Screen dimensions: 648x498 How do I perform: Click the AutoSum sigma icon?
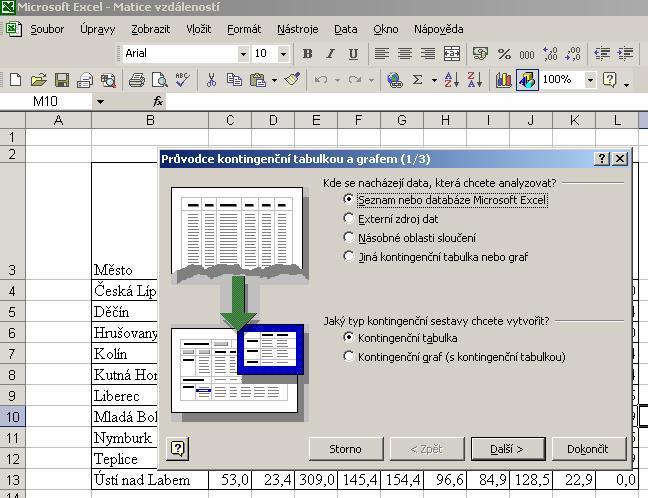(417, 80)
